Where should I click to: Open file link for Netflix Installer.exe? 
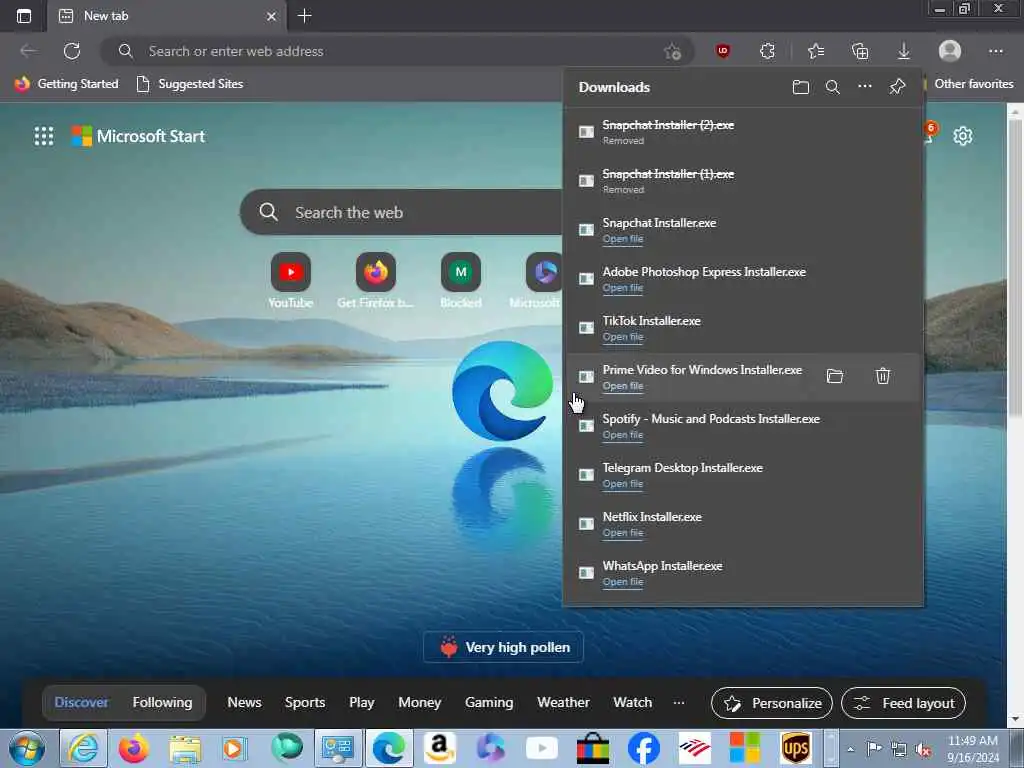623,533
